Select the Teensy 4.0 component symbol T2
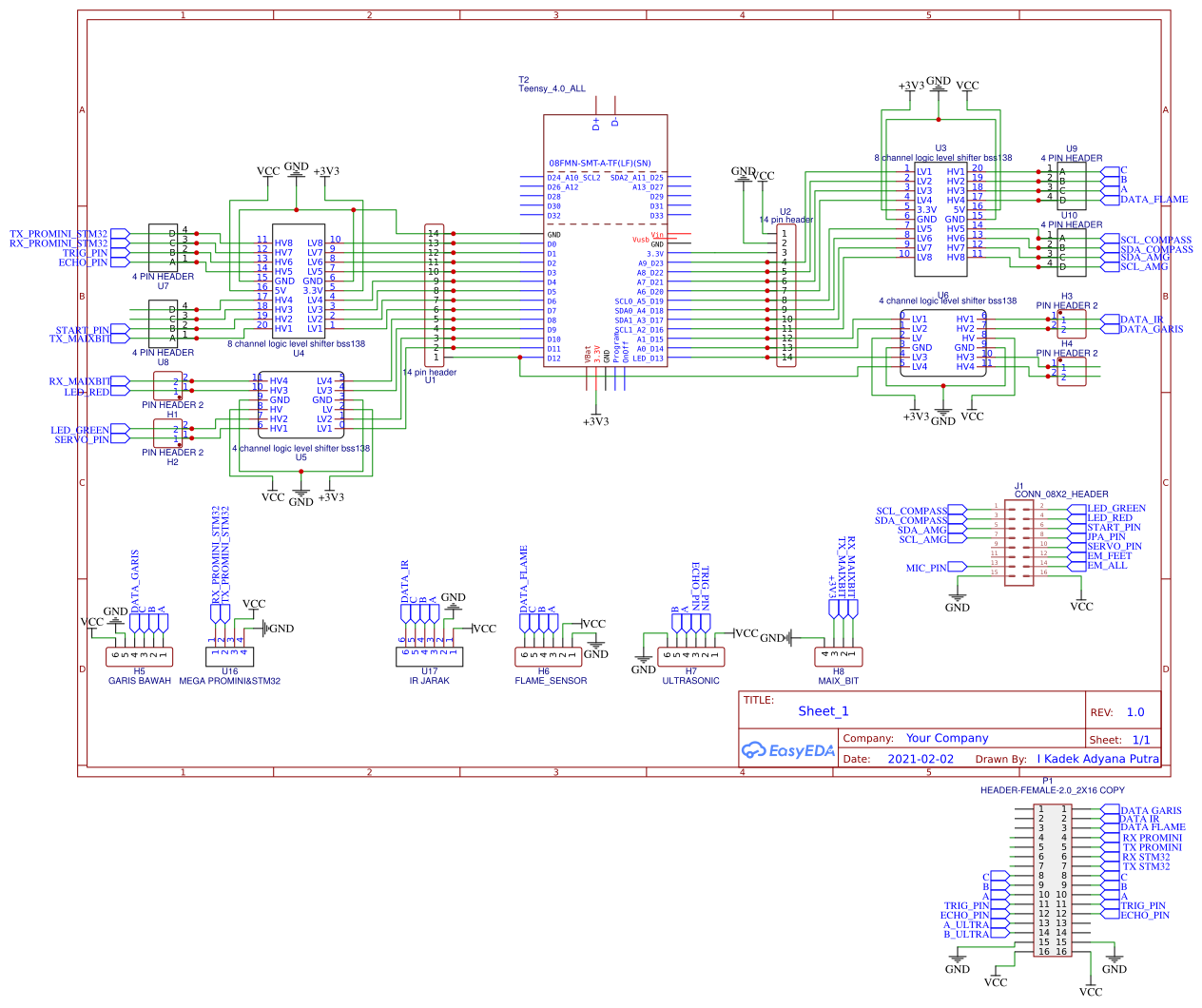Screen dimensions: 1202x1008 pos(606,238)
